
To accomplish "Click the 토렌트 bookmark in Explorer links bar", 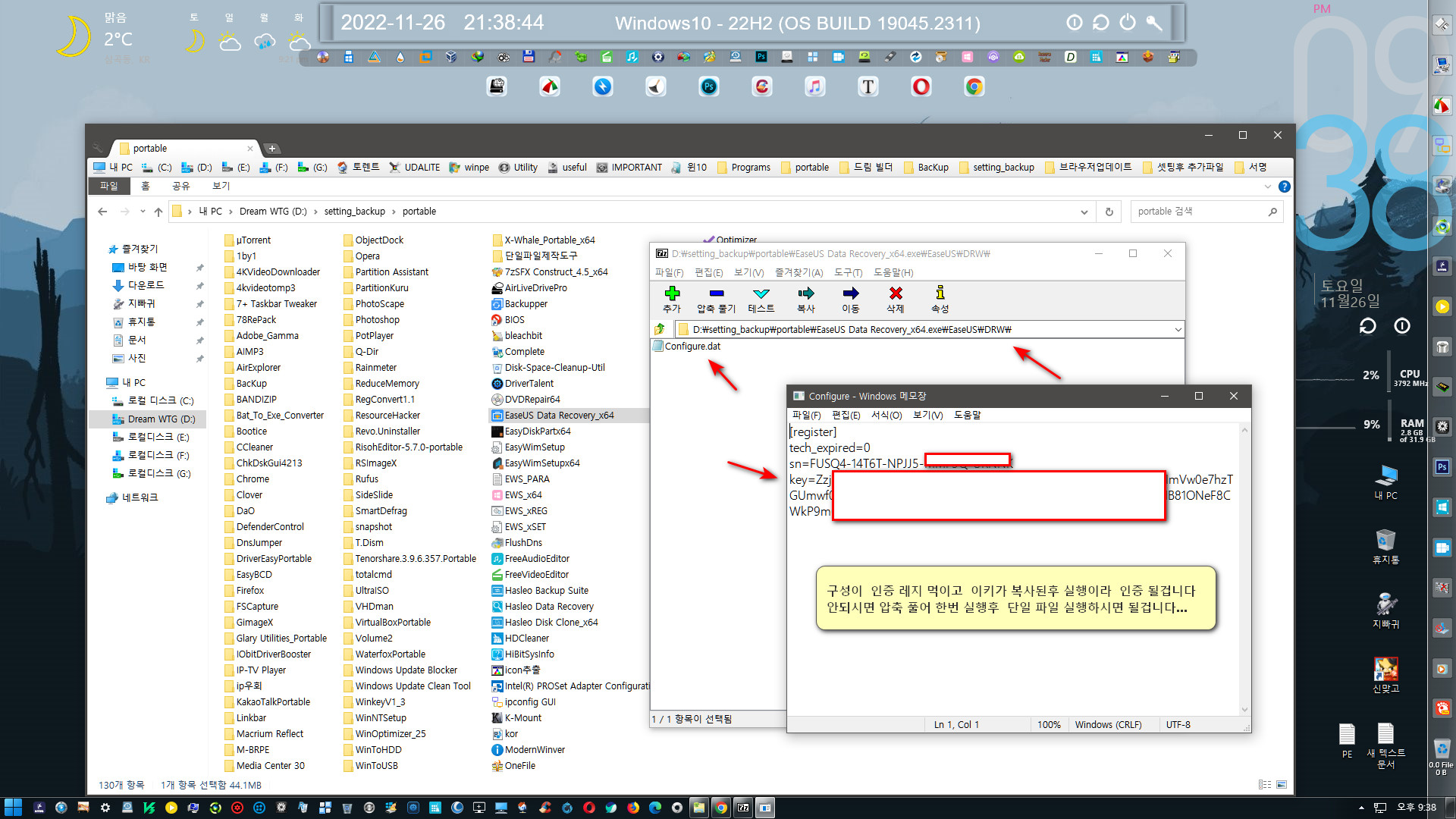I will coord(358,167).
